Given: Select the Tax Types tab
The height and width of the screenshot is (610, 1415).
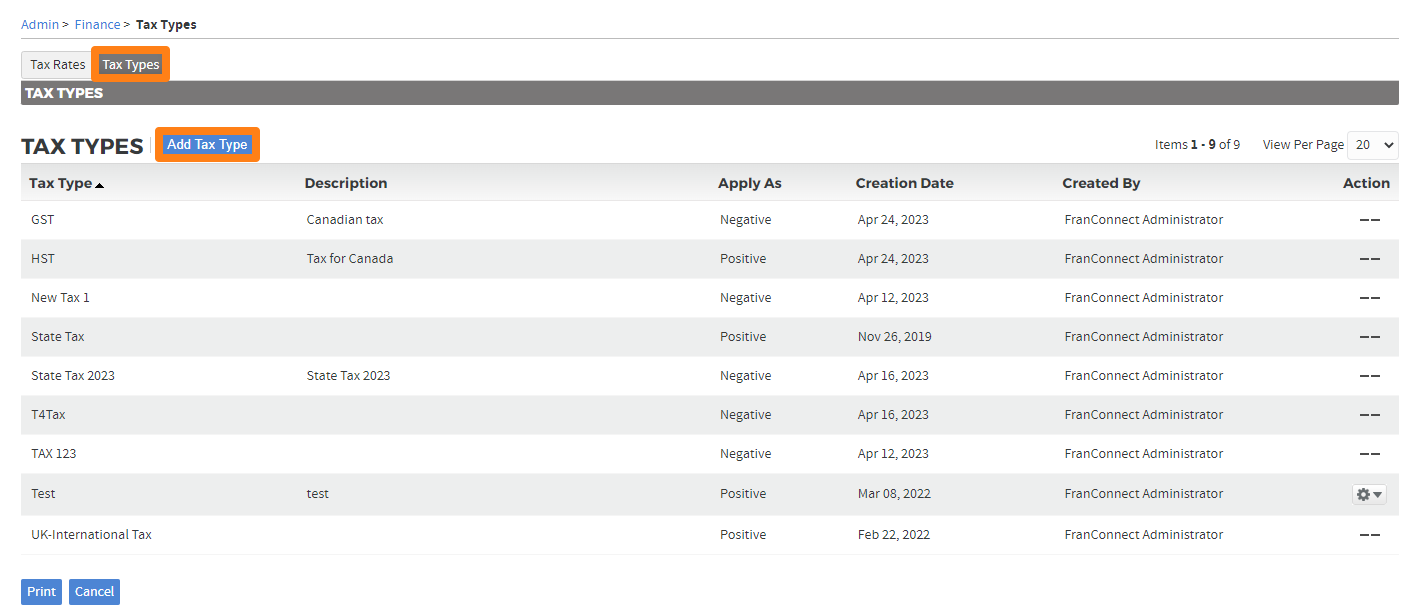Looking at the screenshot, I should [131, 65].
